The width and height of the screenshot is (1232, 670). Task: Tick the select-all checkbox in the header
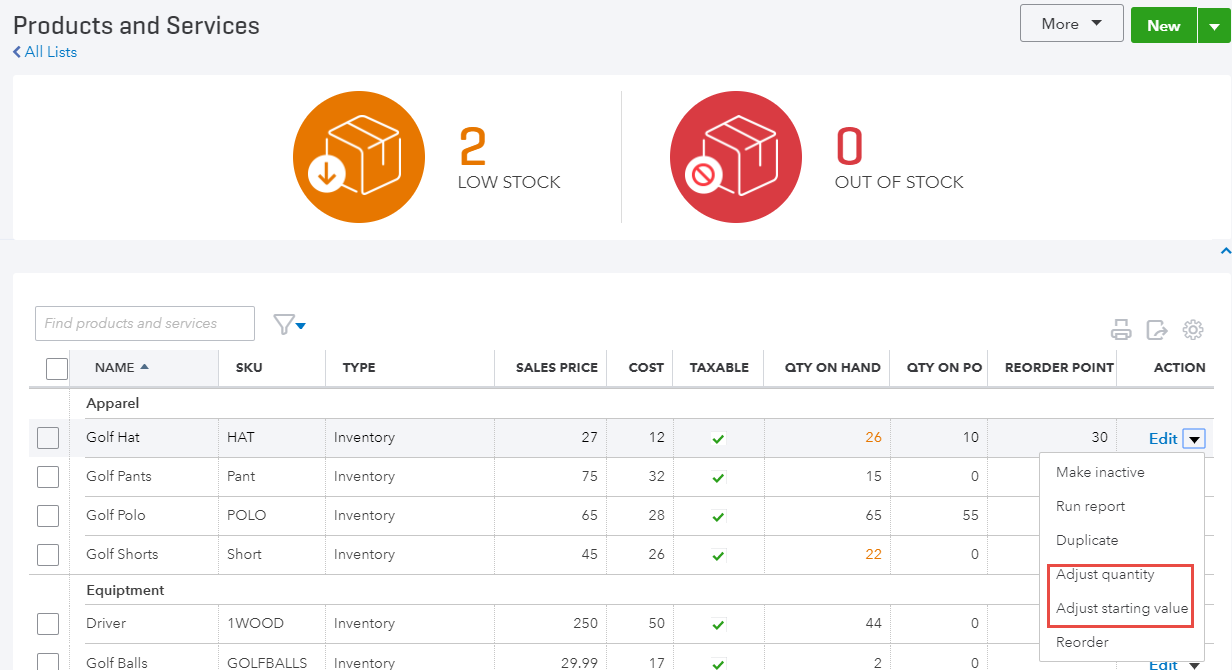click(x=57, y=368)
